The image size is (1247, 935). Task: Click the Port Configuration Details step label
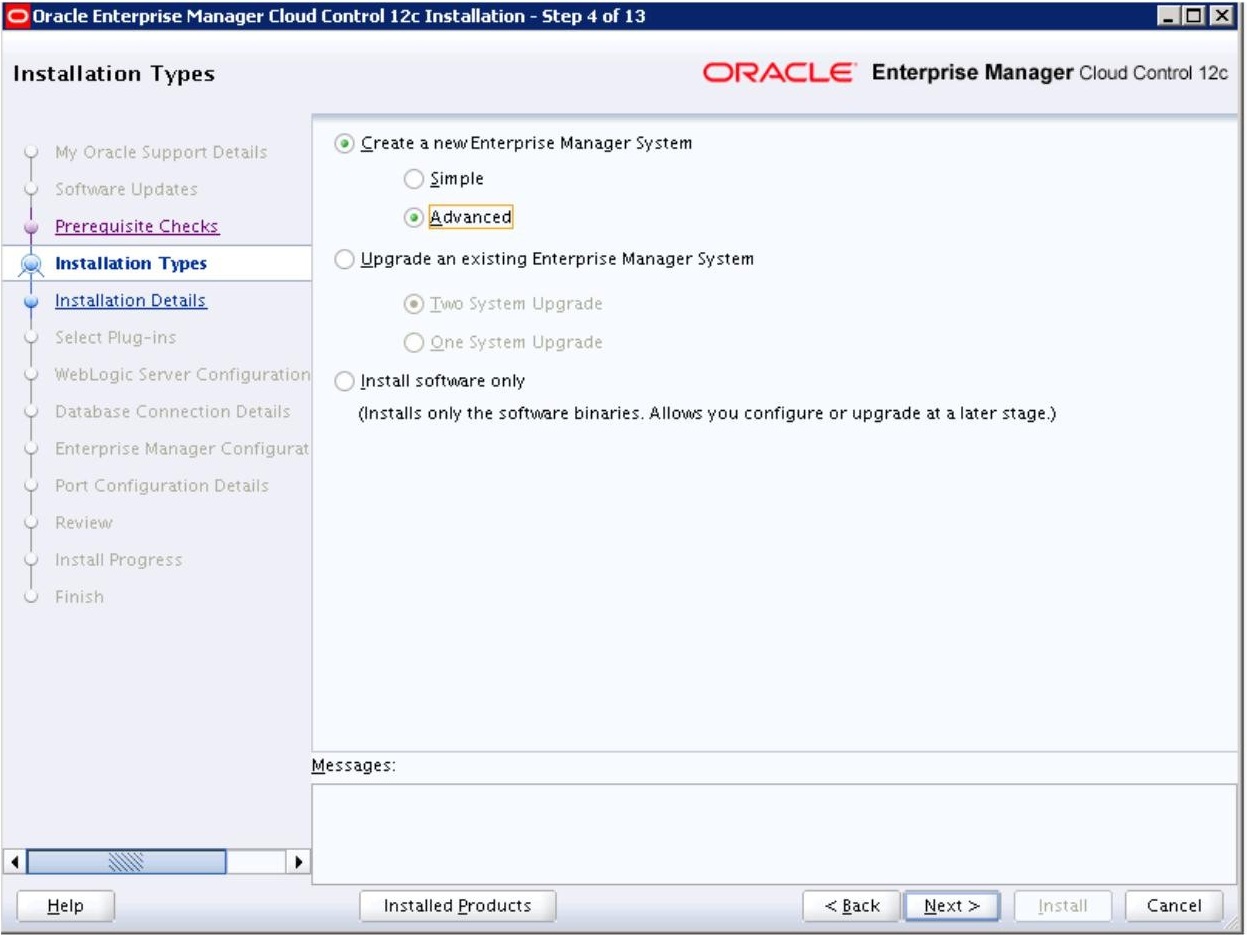[161, 486]
